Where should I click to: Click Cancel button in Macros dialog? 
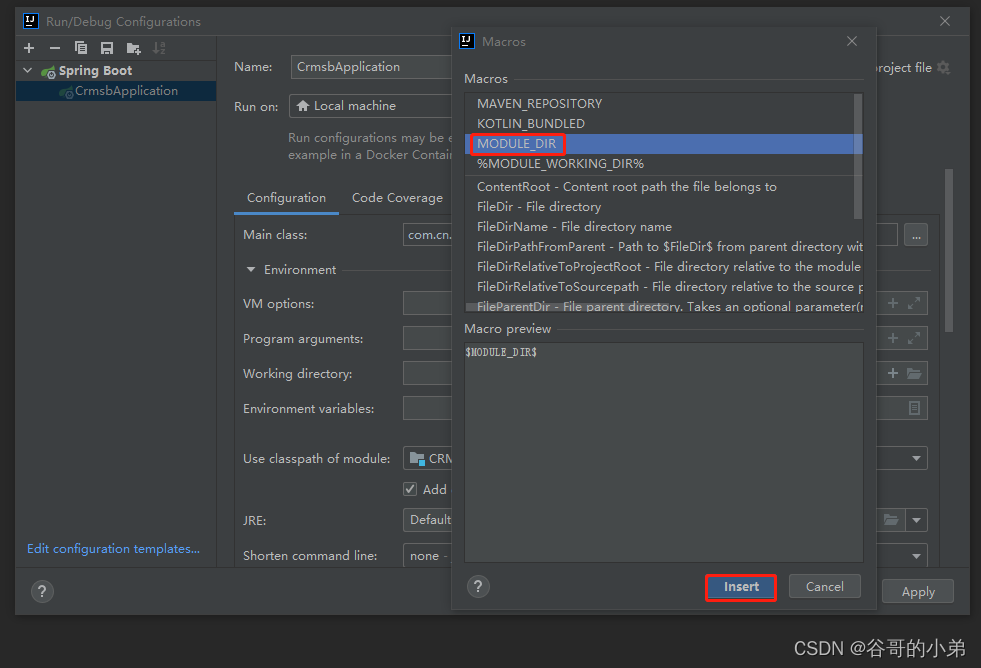coord(825,587)
